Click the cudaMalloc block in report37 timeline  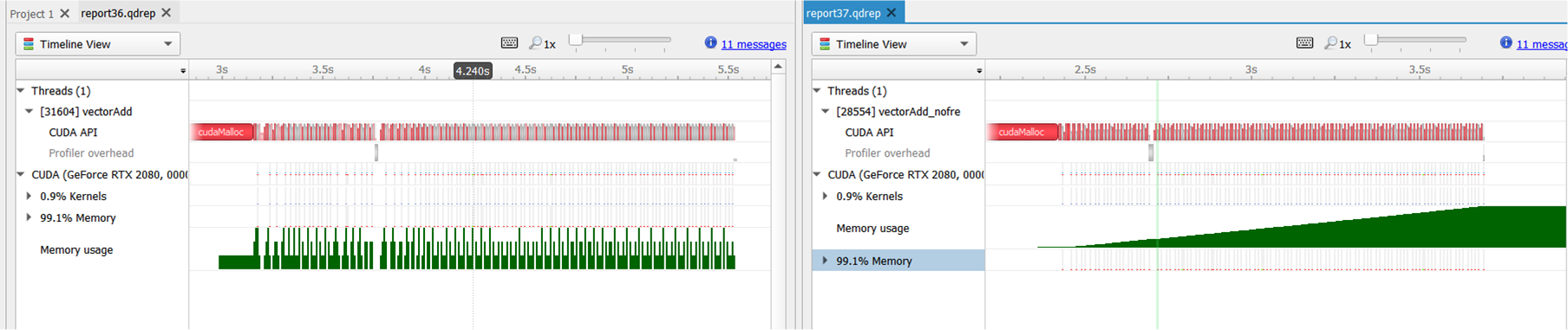click(x=1022, y=132)
